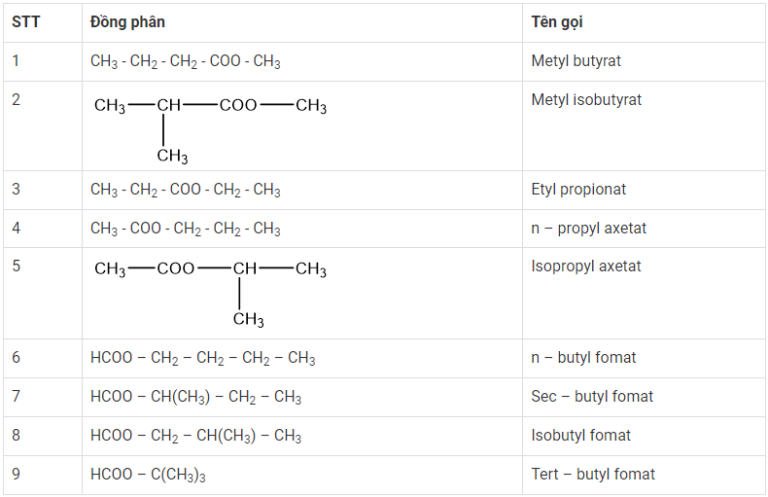Click row number 6 in STT column

tap(16, 357)
